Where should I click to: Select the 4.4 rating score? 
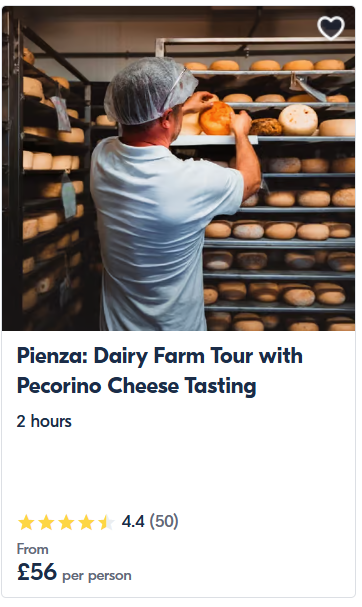(133, 521)
